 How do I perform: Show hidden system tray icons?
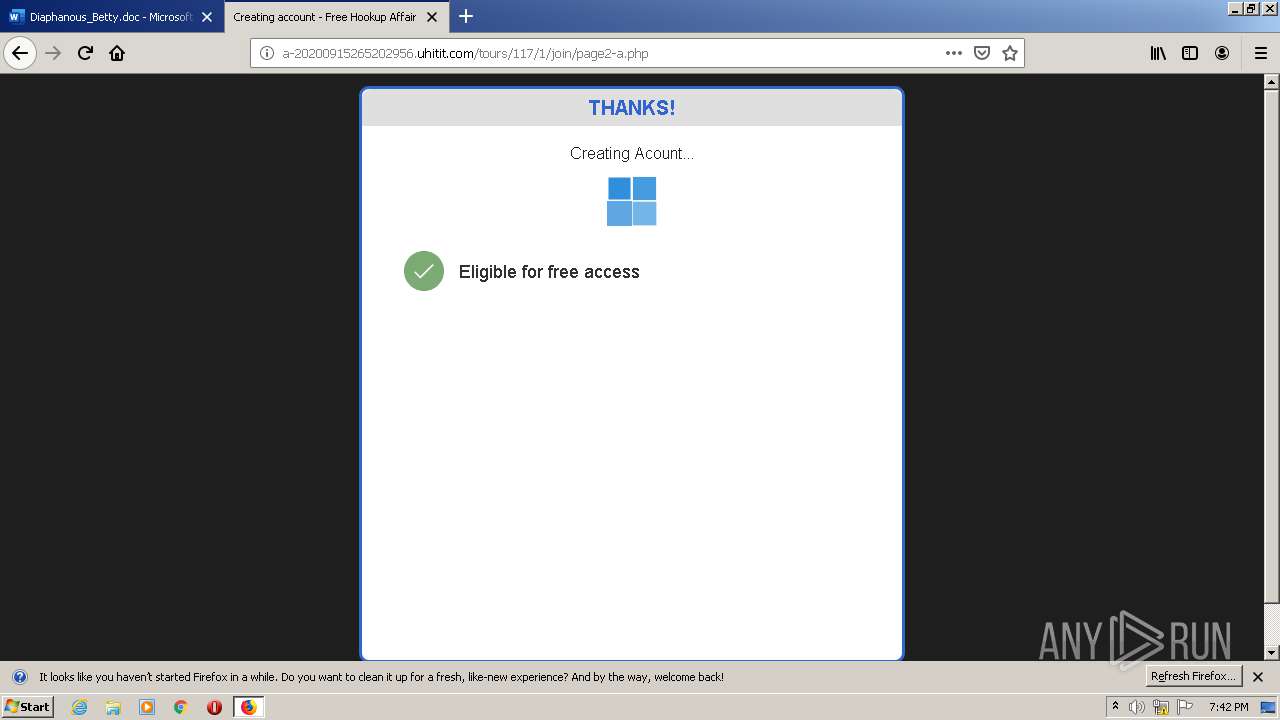click(x=1115, y=707)
